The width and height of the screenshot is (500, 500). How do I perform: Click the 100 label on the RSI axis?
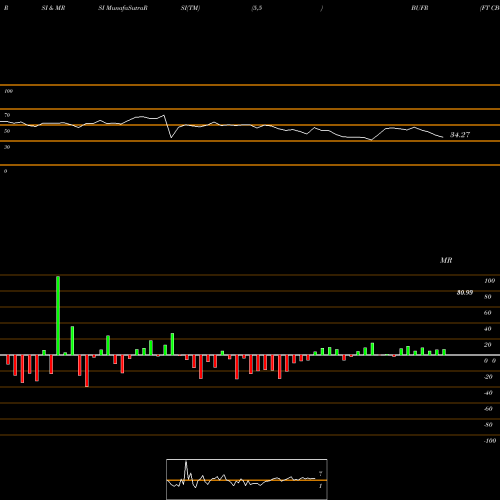click(x=8, y=91)
